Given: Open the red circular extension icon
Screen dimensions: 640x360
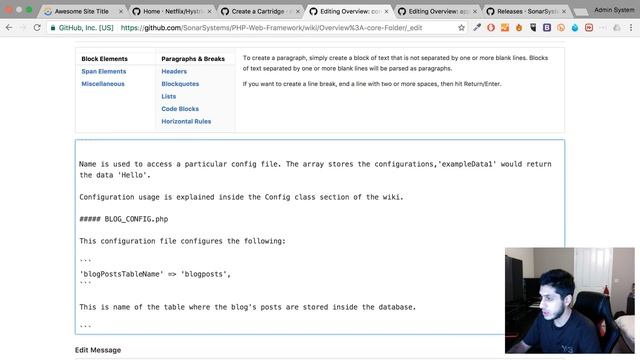Looking at the screenshot, I should pyautogui.click(x=491, y=28).
